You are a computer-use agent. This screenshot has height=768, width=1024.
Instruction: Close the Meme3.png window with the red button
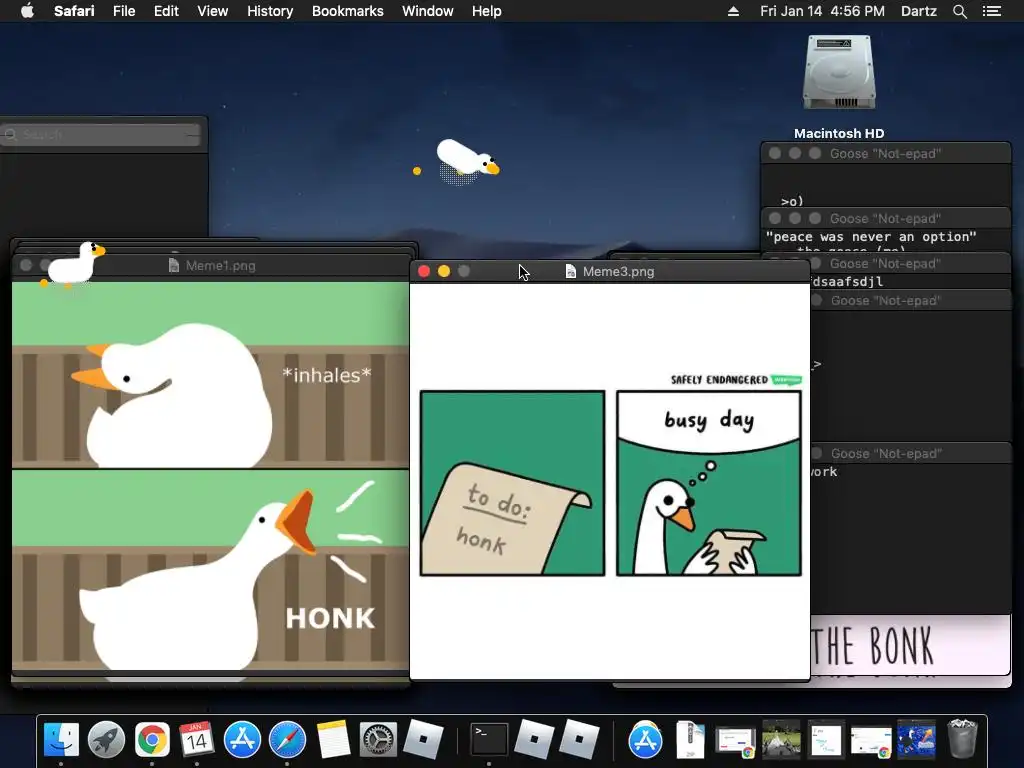click(x=424, y=271)
